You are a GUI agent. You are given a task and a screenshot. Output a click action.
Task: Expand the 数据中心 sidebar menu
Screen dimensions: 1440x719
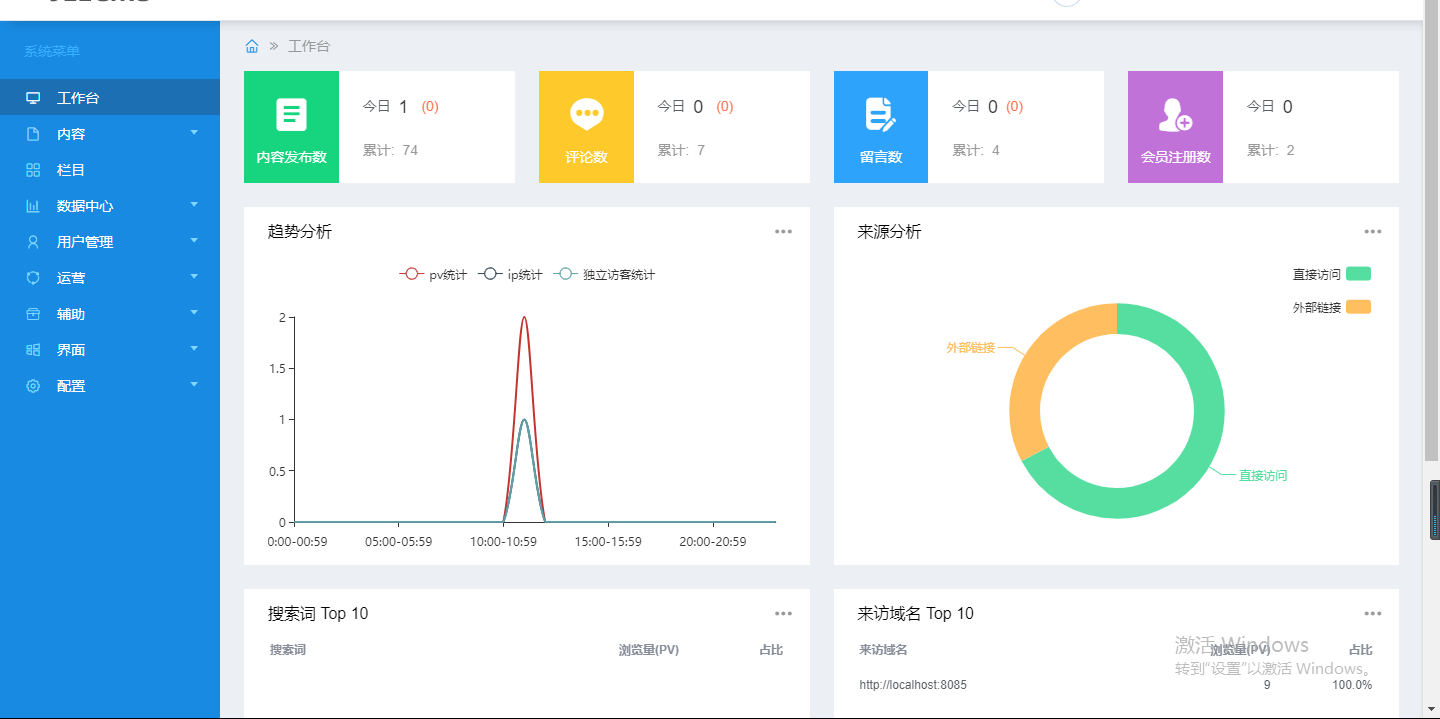tap(110, 206)
